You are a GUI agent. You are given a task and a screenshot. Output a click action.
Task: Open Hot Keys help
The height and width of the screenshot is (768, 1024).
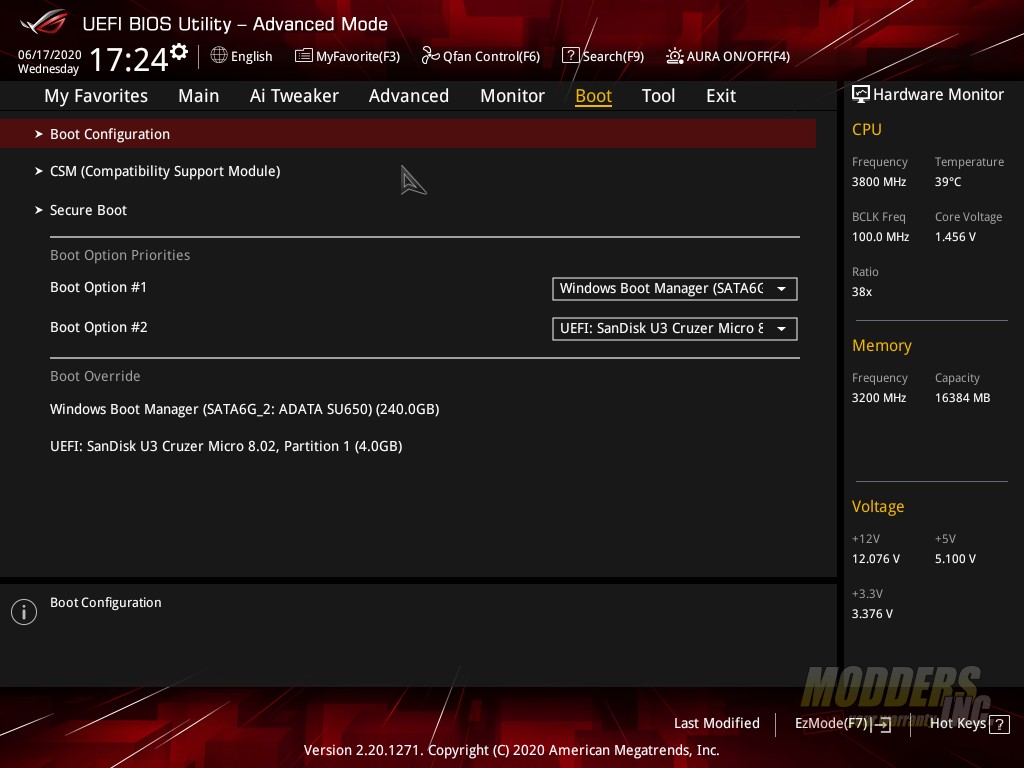(x=969, y=724)
